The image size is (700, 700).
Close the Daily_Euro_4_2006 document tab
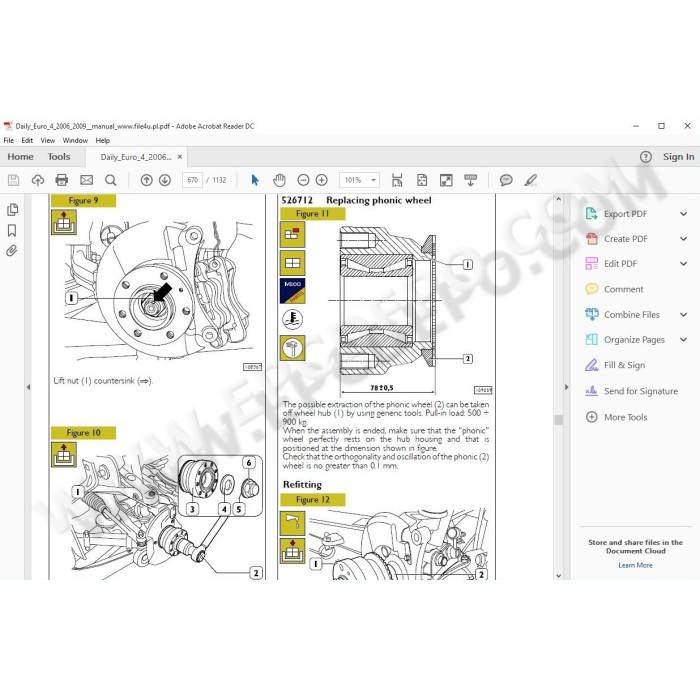click(x=179, y=157)
